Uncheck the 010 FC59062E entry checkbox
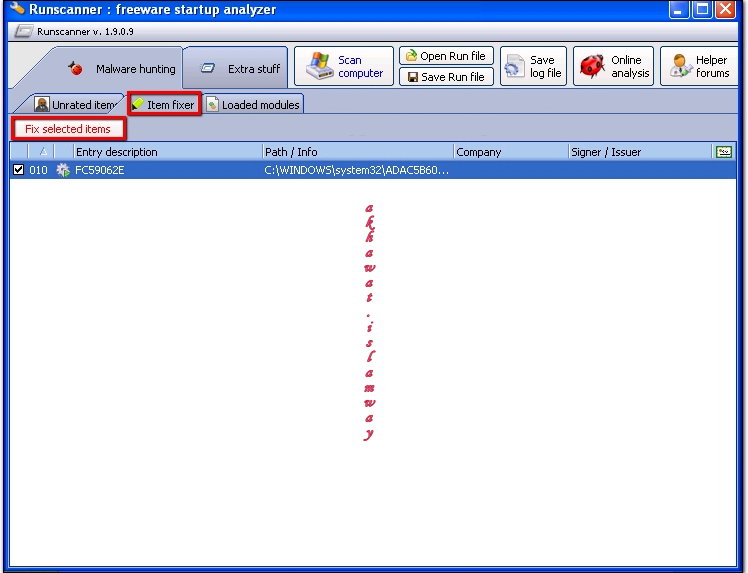The image size is (748, 573). (x=19, y=170)
